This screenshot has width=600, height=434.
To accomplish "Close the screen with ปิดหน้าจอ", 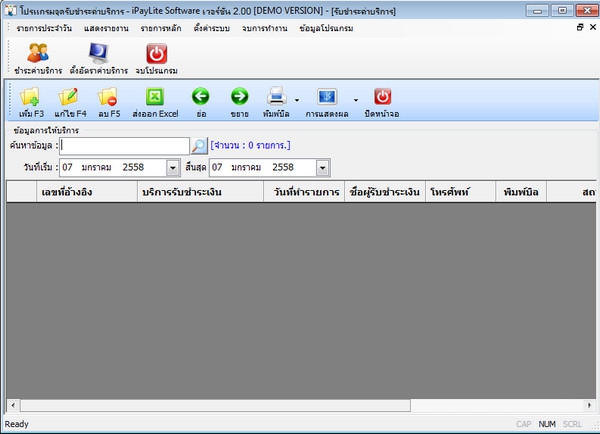I will [x=382, y=102].
